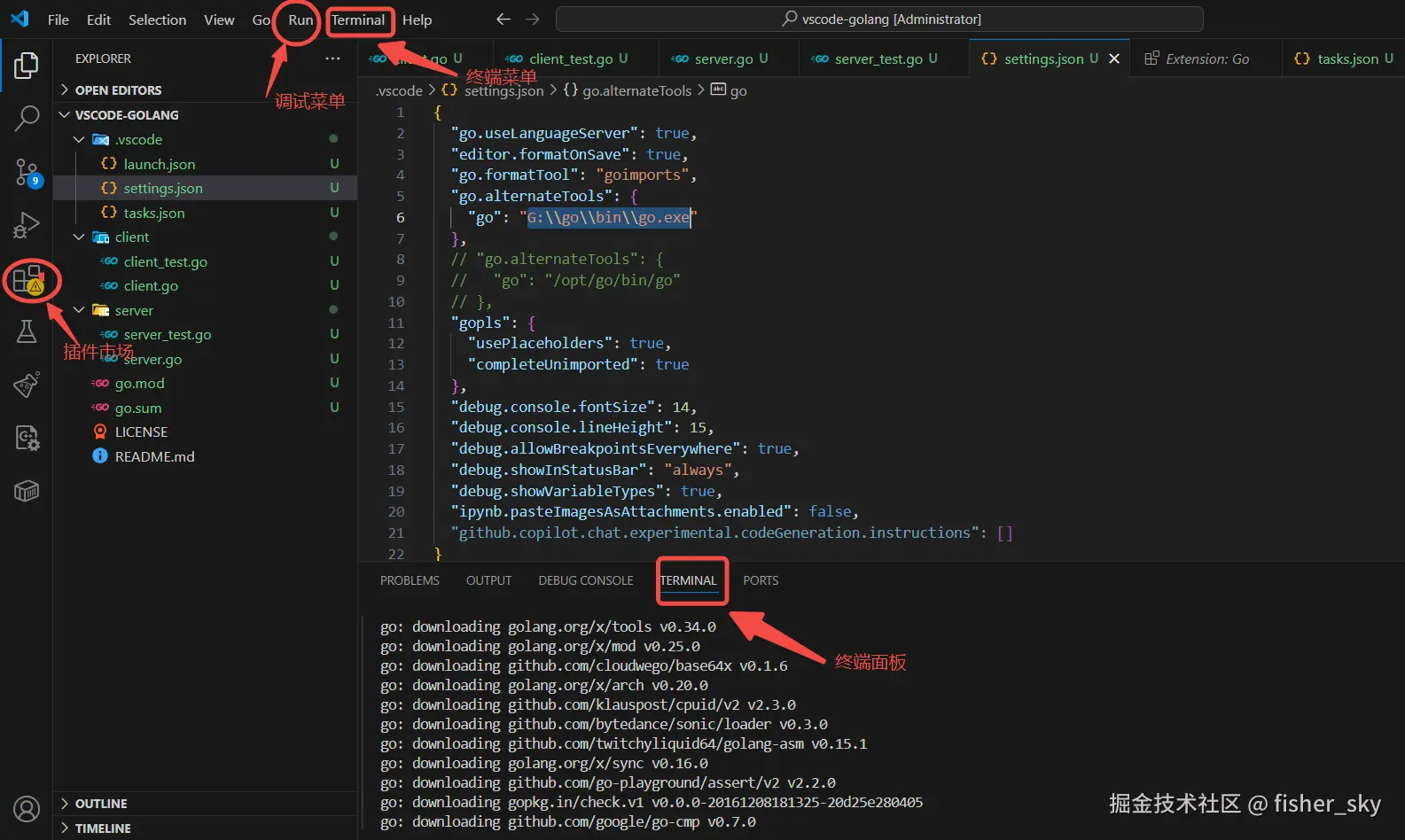Open the View menu

[219, 19]
